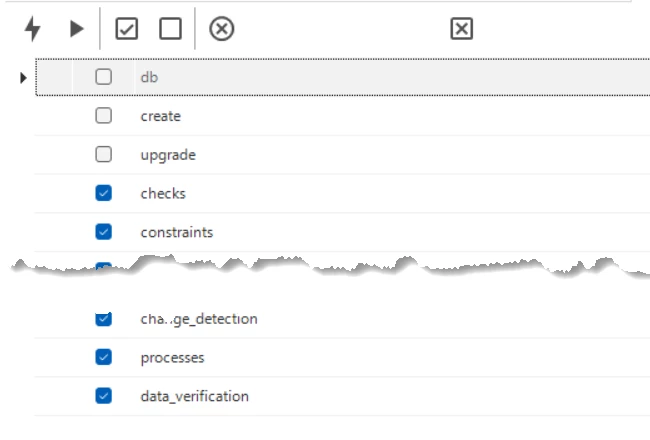650x440 pixels.
Task: Click the uncheck all boxes icon
Action: pos(170,30)
